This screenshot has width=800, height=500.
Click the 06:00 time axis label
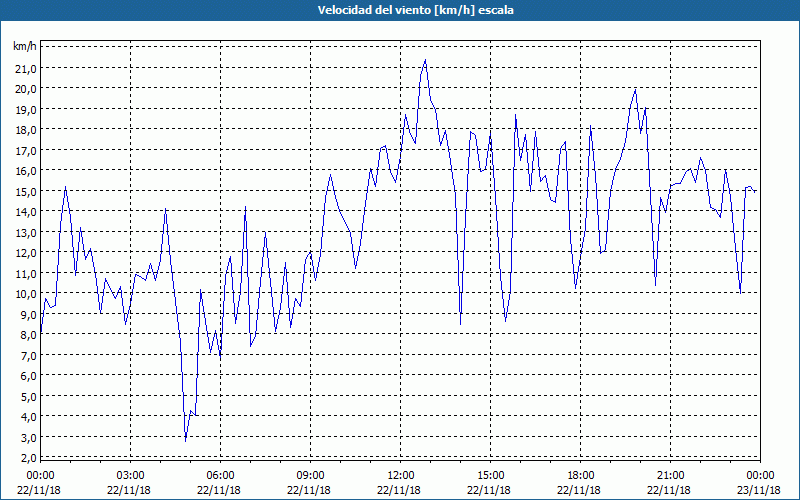tap(220, 476)
